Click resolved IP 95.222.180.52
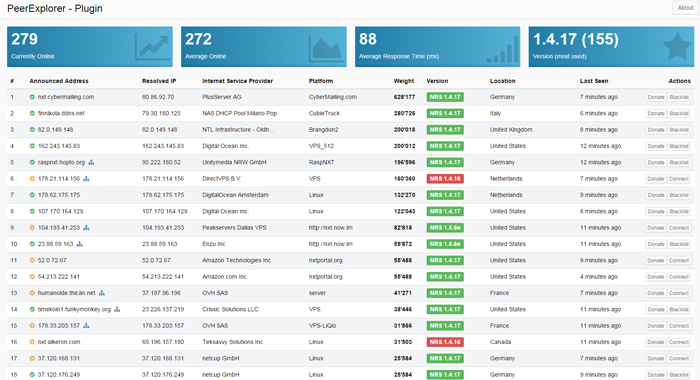 pos(161,163)
